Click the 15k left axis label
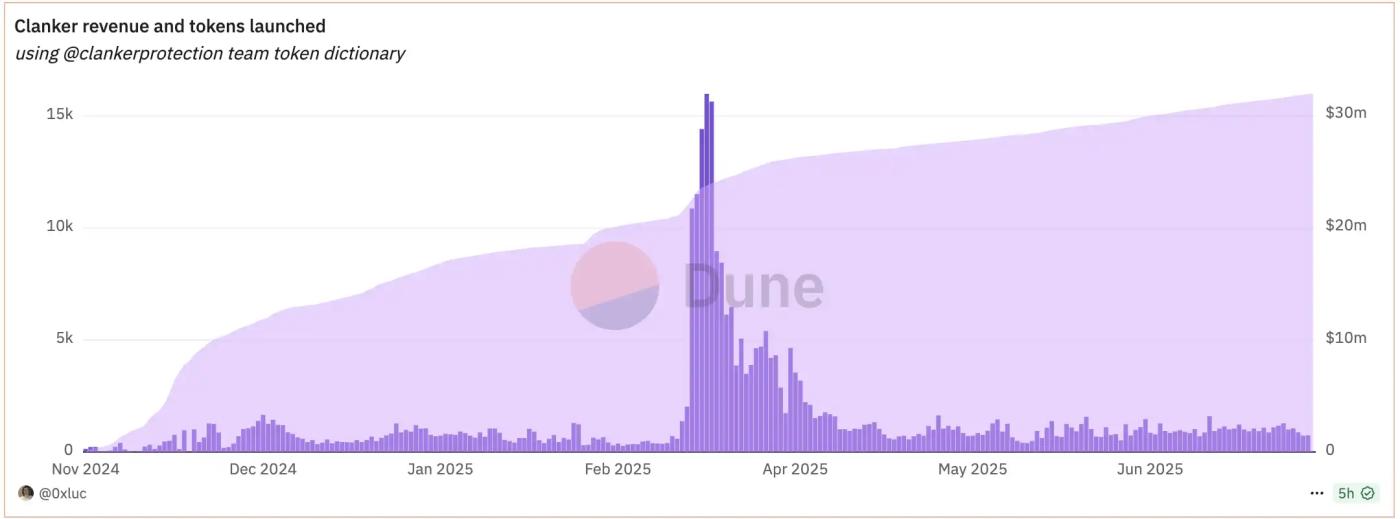Viewport: 1400px width, 519px height. pyautogui.click(x=59, y=114)
